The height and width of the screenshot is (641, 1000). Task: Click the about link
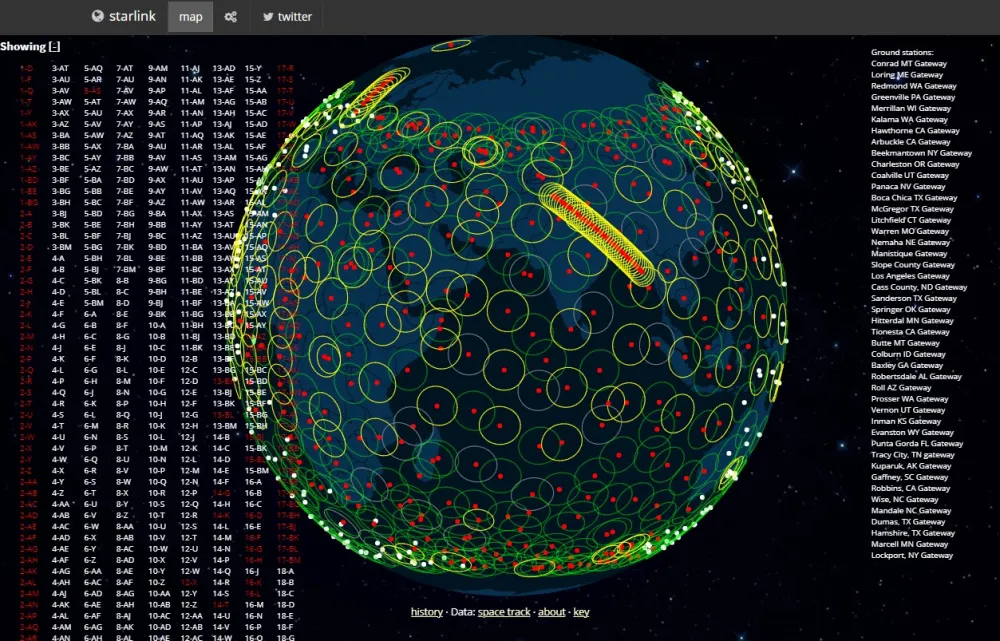tap(551, 612)
